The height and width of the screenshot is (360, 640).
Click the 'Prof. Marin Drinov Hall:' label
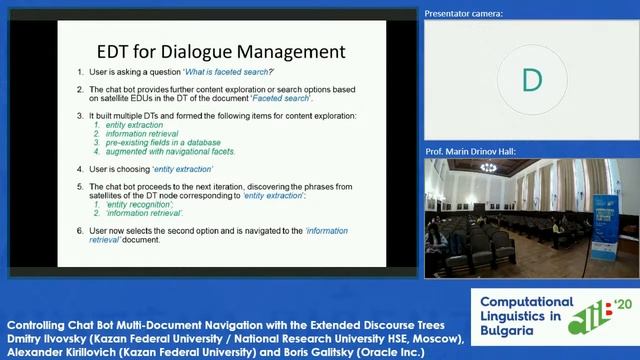click(x=471, y=151)
